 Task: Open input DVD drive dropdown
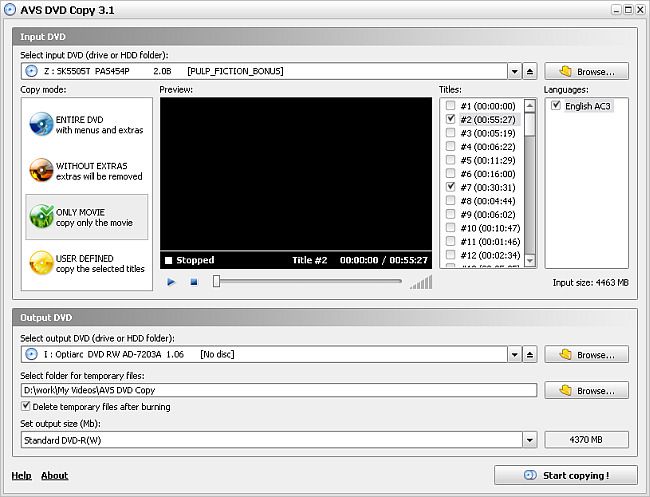pos(514,71)
